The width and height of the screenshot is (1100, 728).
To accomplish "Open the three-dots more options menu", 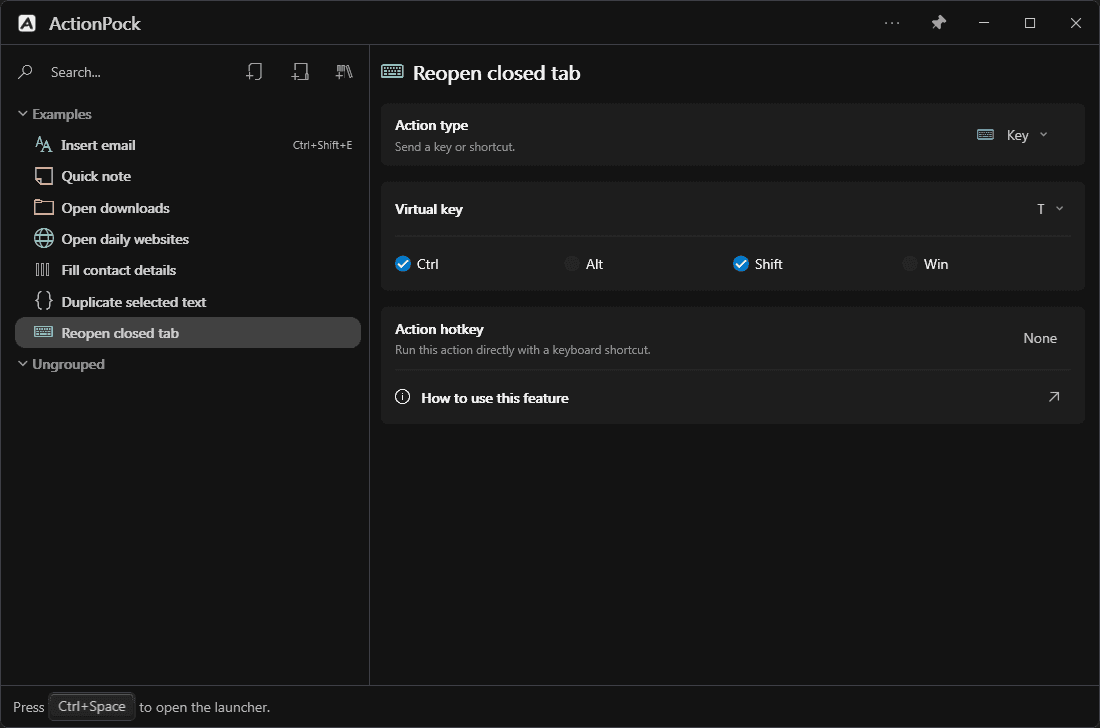I will pyautogui.click(x=892, y=23).
